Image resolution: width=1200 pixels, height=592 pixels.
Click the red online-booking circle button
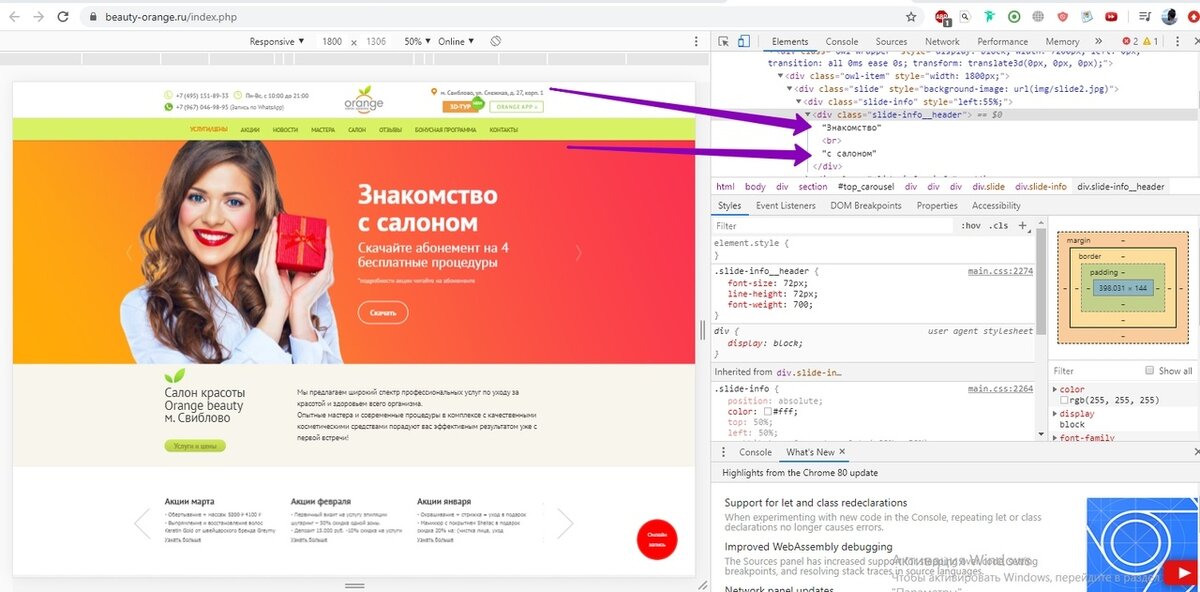click(657, 539)
